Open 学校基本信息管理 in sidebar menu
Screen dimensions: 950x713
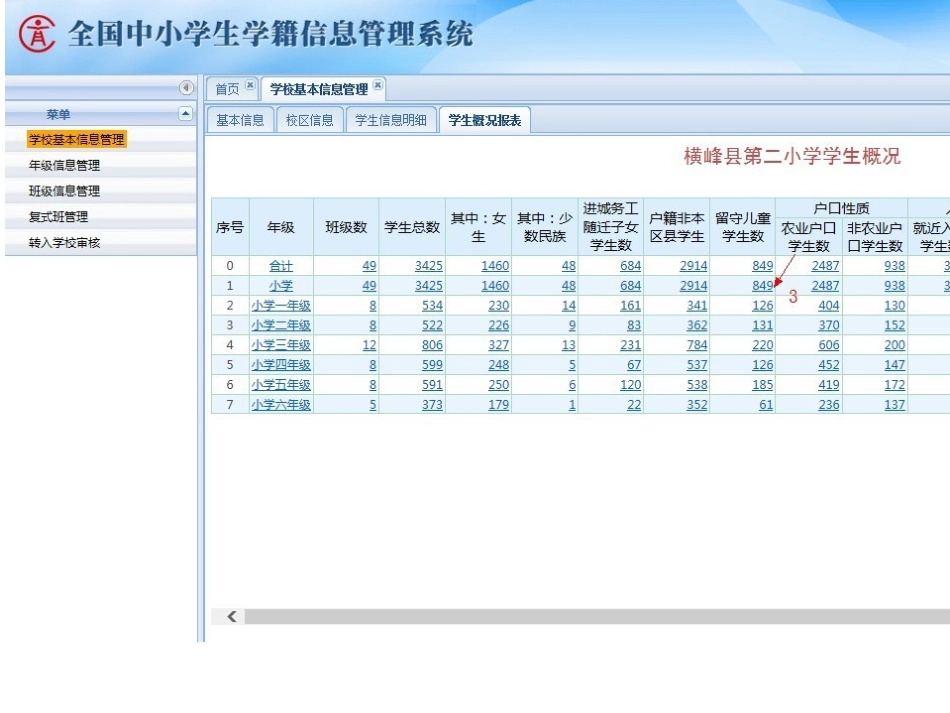pos(76,139)
